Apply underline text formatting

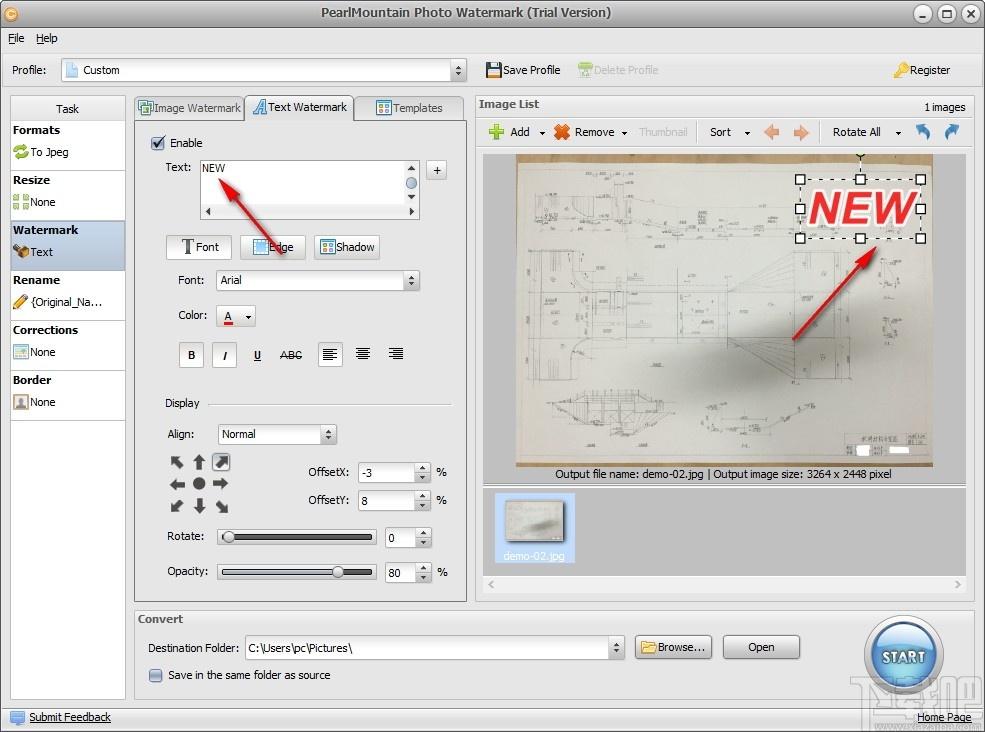coord(257,355)
